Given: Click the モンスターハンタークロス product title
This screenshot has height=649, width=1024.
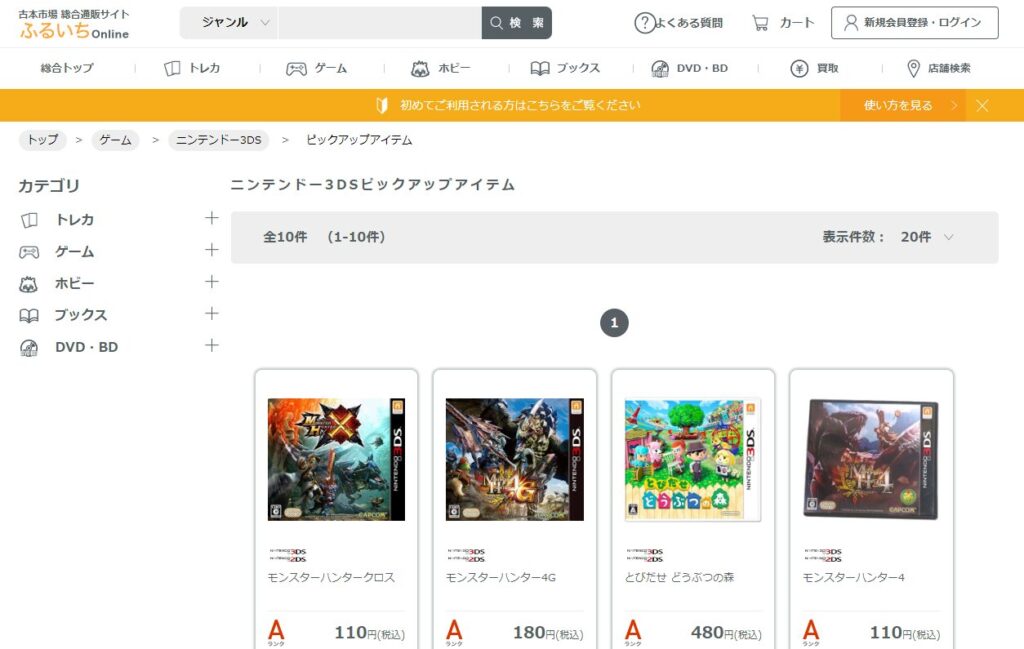Looking at the screenshot, I should coord(331,577).
